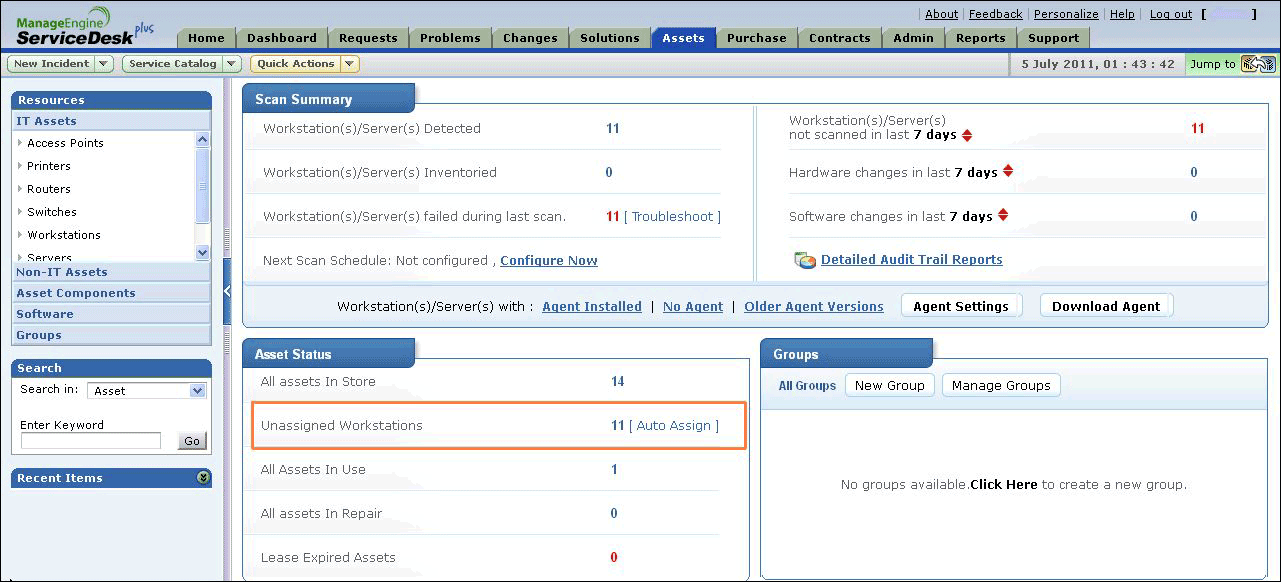Click red arrows beside Hardware changes days
This screenshot has width=1281, height=582.
pos(1008,172)
